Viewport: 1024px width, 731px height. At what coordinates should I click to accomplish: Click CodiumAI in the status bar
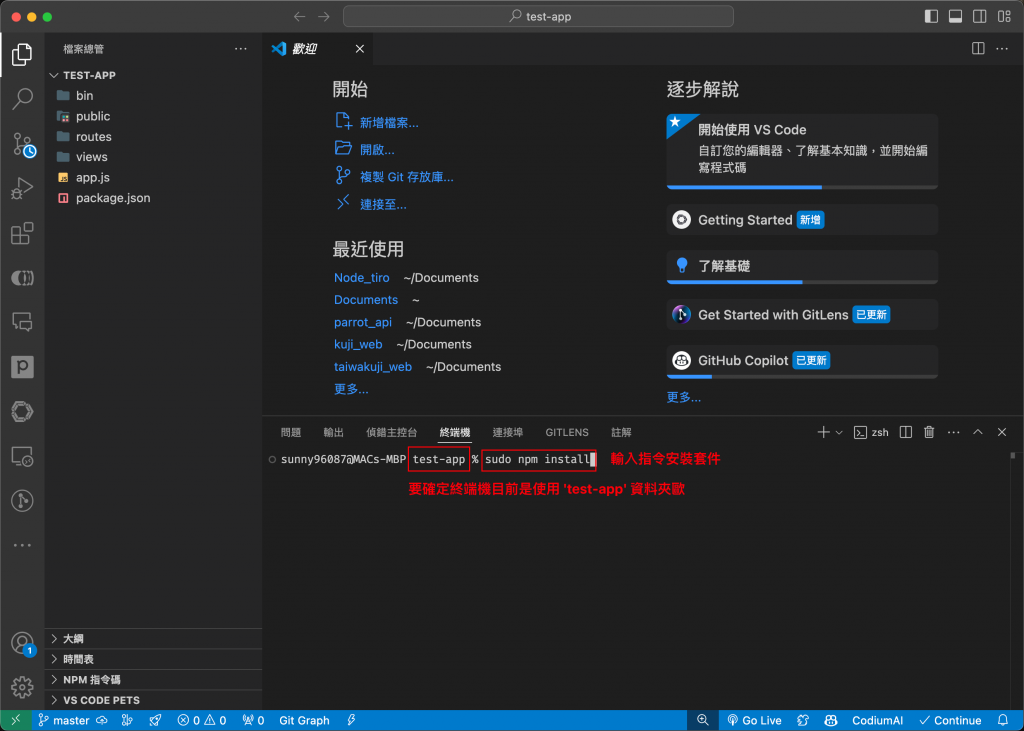pyautogui.click(x=877, y=720)
